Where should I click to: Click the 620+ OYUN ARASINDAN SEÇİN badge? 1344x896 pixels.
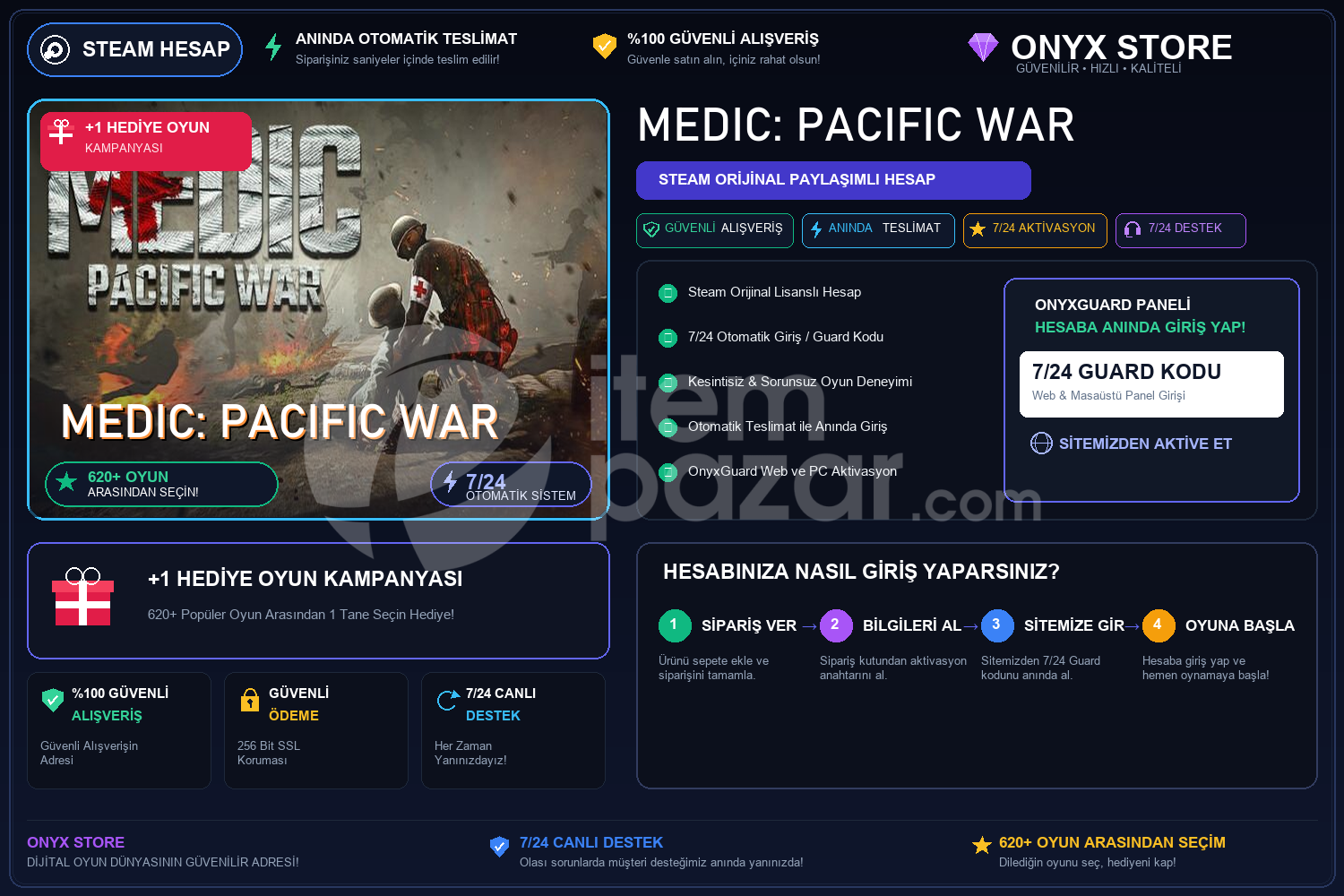[x=161, y=484]
